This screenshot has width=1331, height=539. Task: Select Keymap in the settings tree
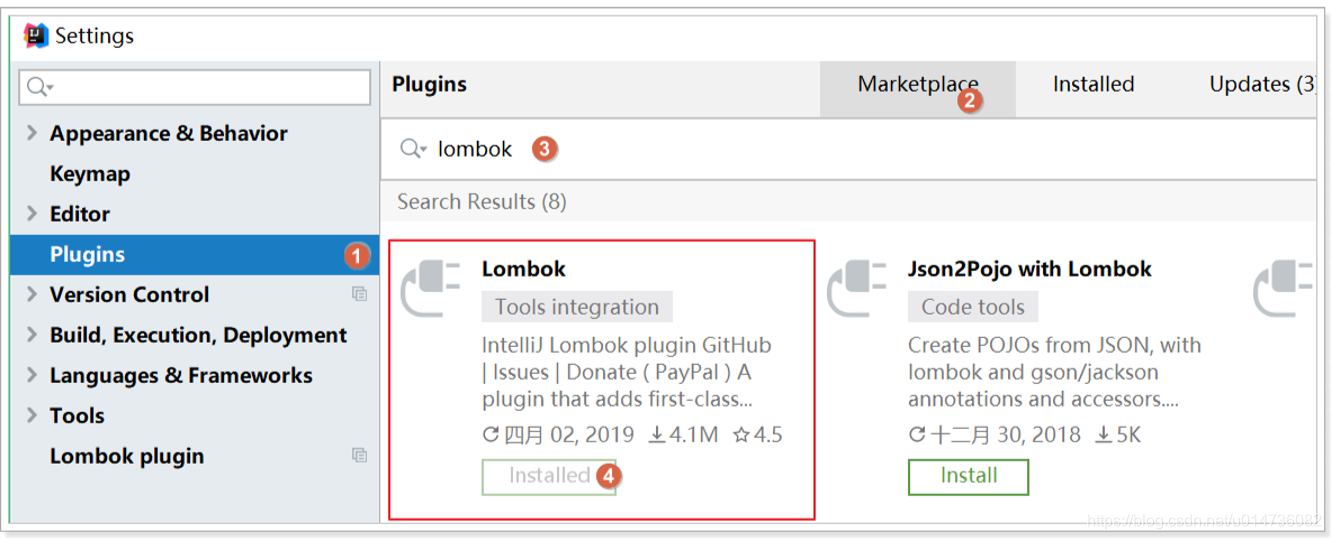pos(90,173)
